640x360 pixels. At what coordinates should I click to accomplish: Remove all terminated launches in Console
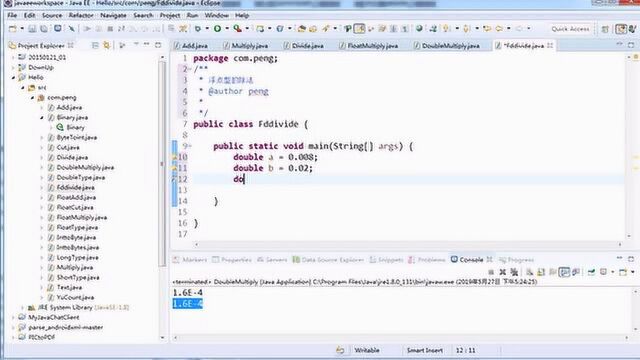[x=514, y=272]
